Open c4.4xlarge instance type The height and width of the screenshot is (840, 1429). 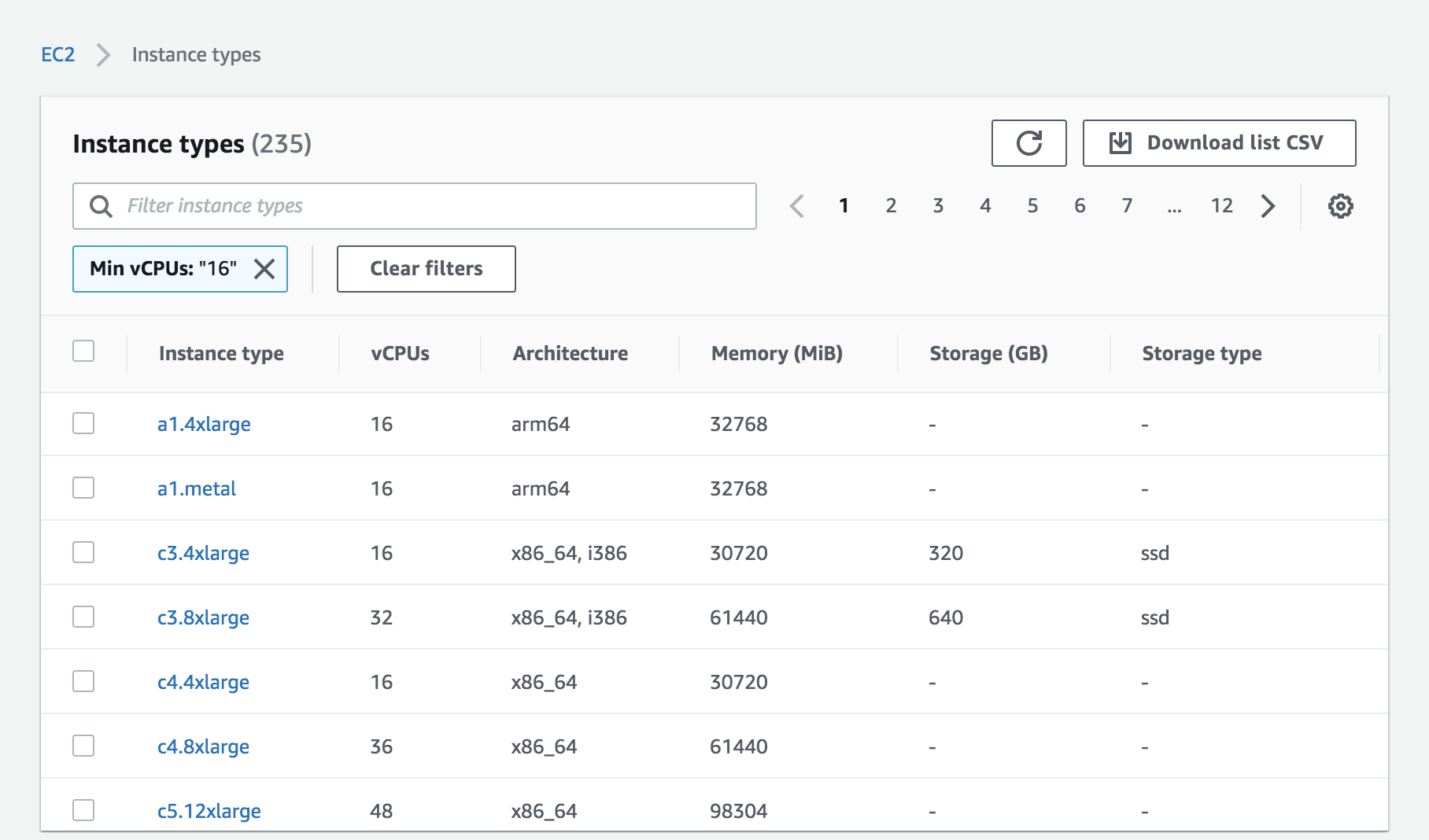[x=203, y=682]
